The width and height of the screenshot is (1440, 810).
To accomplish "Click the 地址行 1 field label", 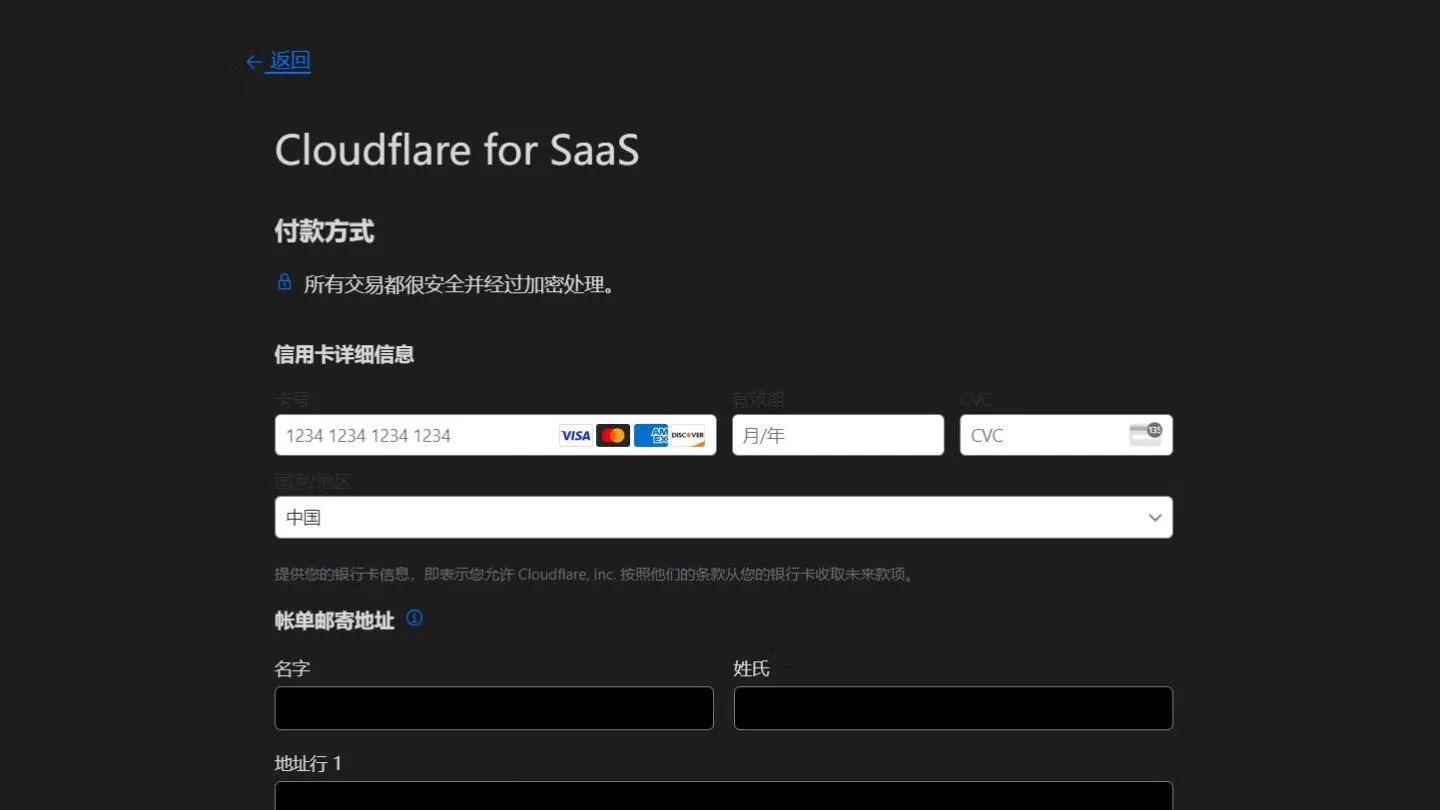I will coord(309,763).
